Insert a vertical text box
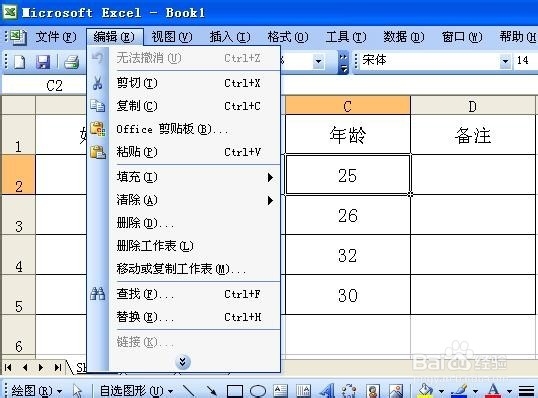 pos(303,391)
